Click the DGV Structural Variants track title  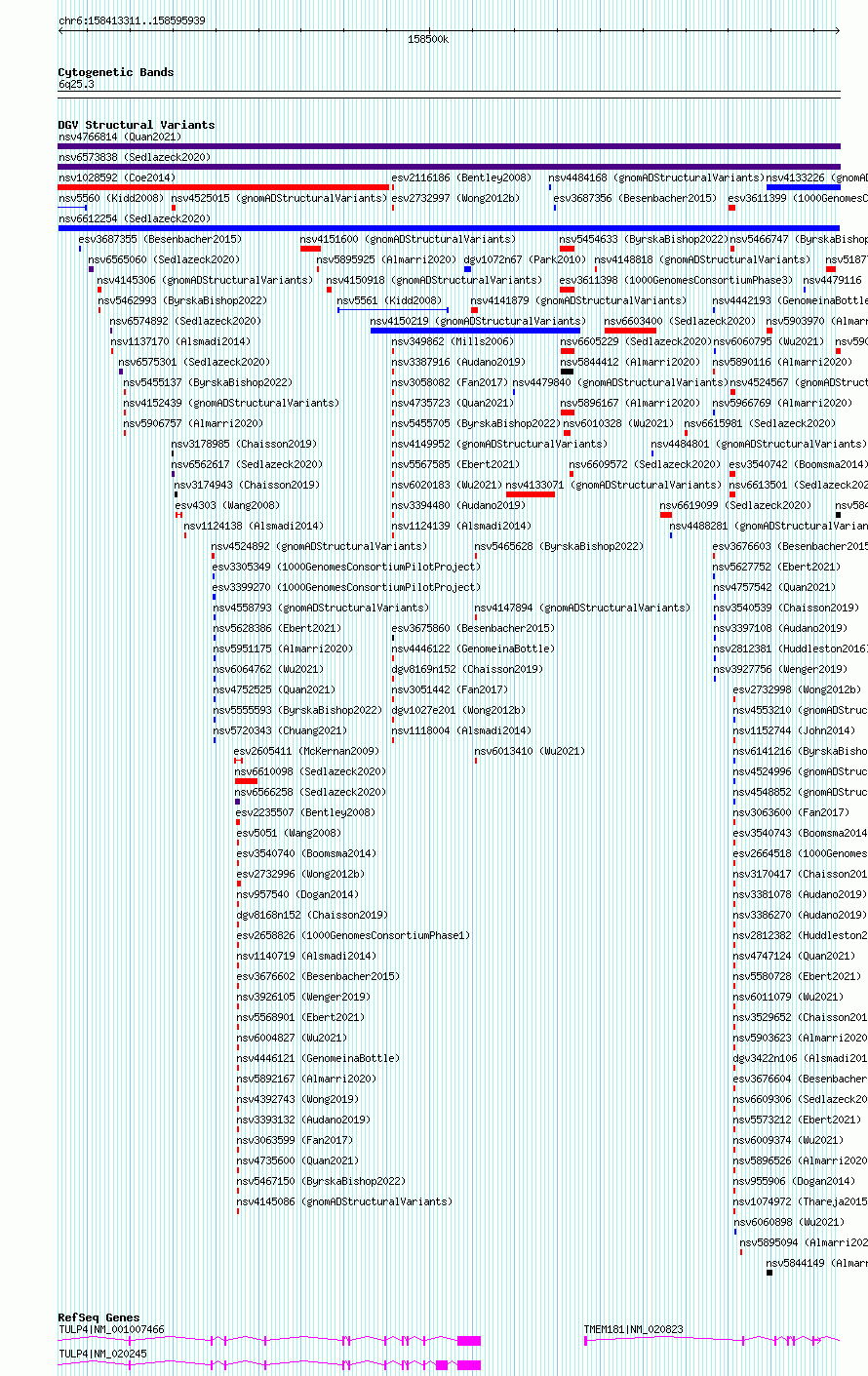pos(137,125)
